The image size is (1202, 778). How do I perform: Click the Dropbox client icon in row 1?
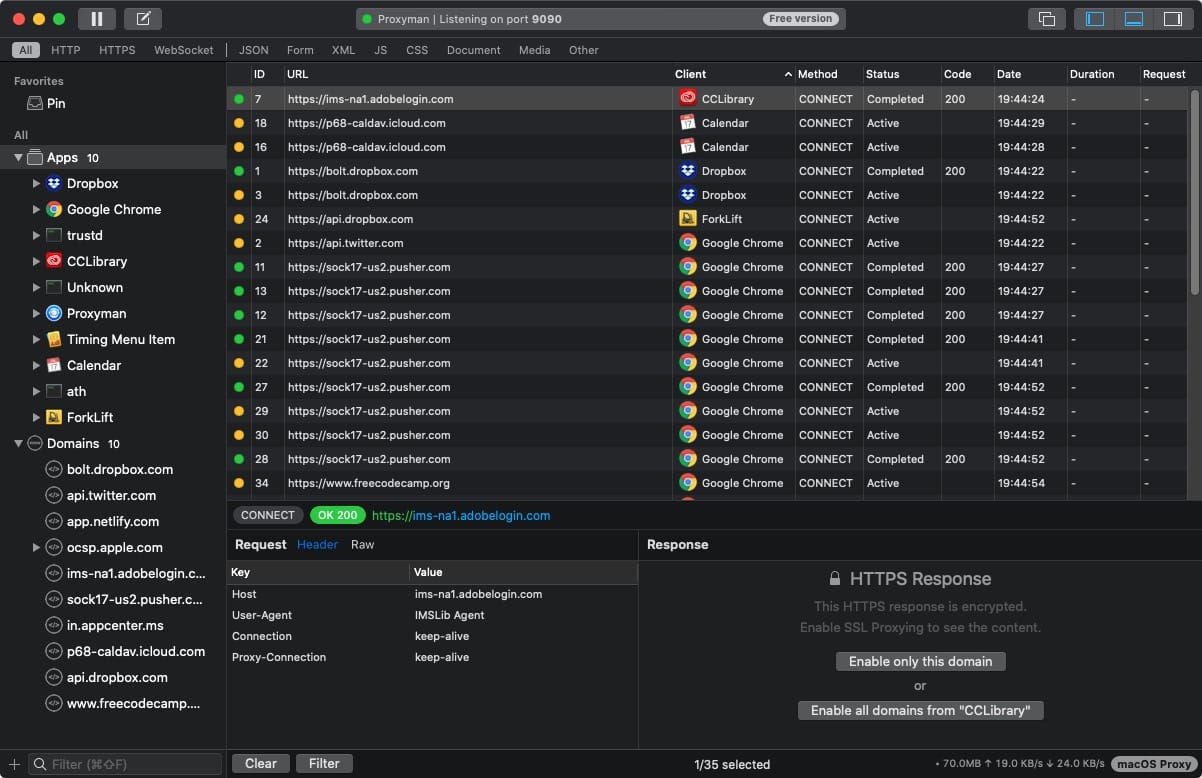tap(688, 170)
